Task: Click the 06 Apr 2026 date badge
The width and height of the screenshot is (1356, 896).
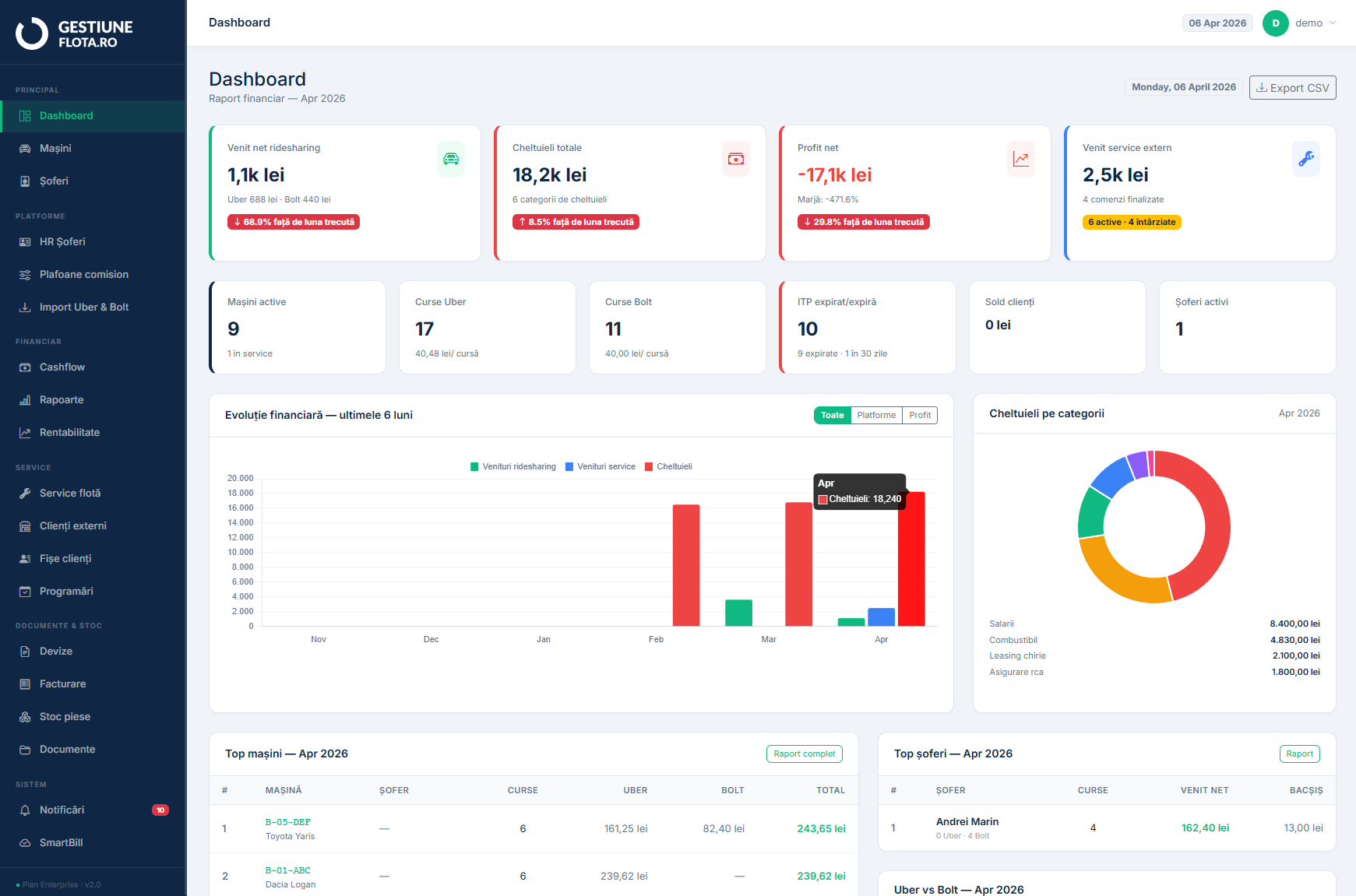Action: pos(1217,23)
